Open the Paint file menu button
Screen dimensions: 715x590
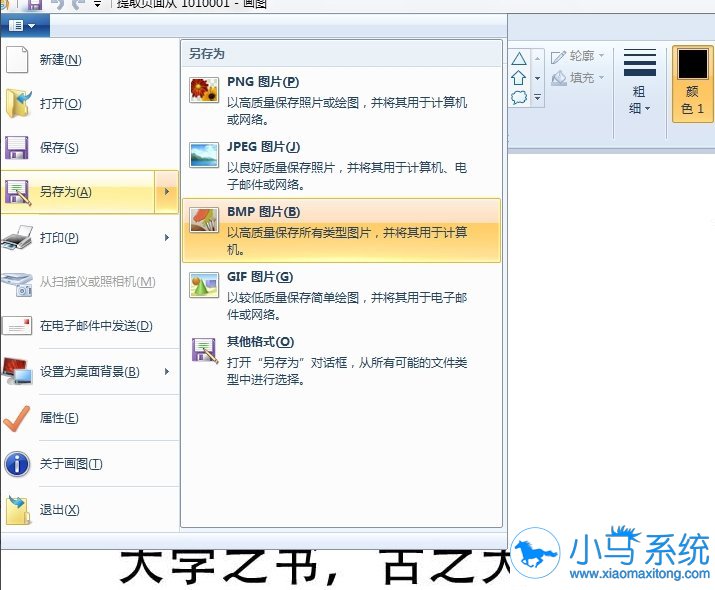coord(25,26)
